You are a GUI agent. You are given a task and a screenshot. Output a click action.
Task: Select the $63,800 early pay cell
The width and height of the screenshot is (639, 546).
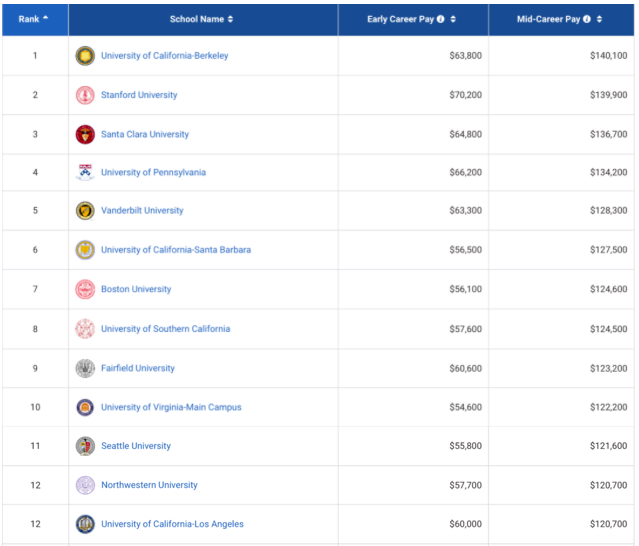413,56
